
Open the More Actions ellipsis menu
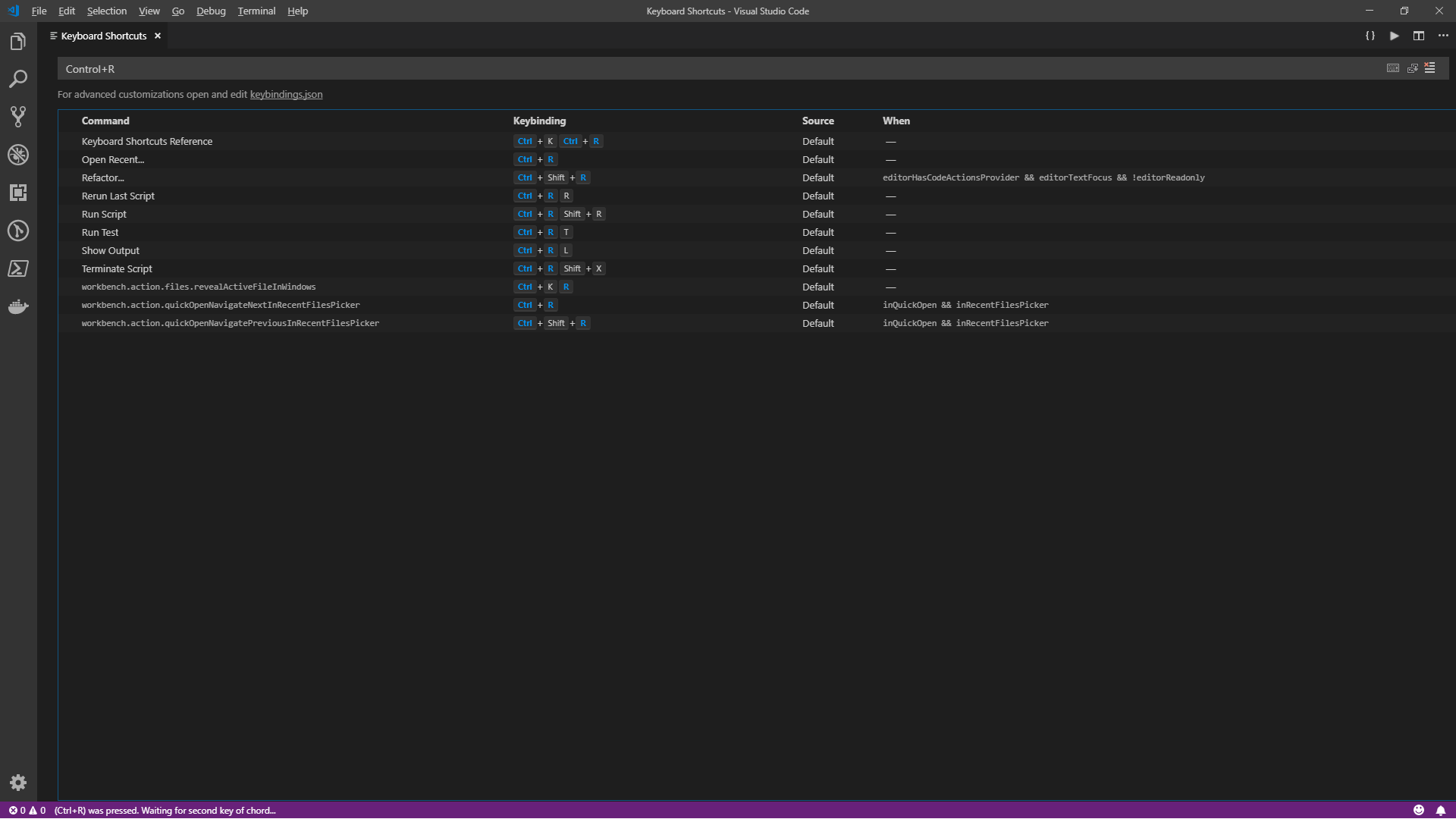pos(1443,36)
